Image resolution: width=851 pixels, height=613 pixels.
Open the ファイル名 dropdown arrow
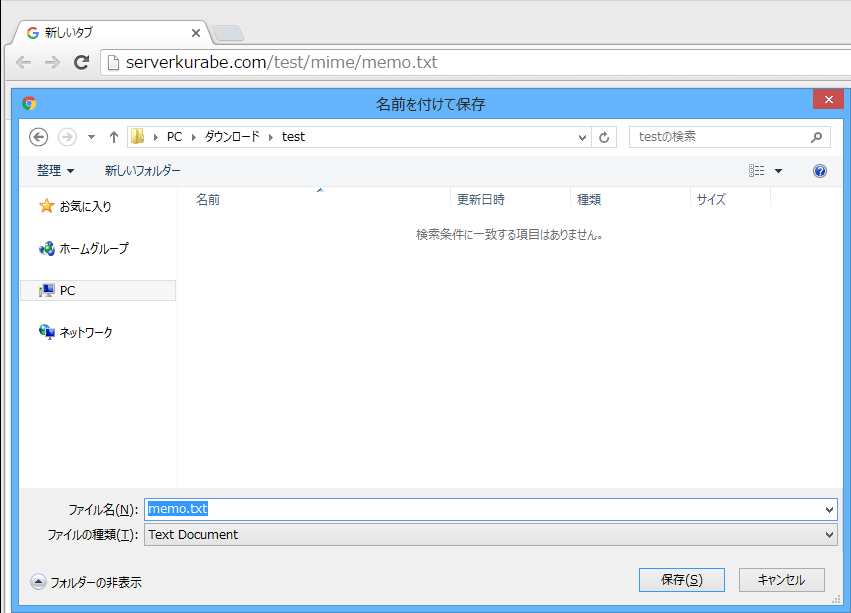coord(829,509)
